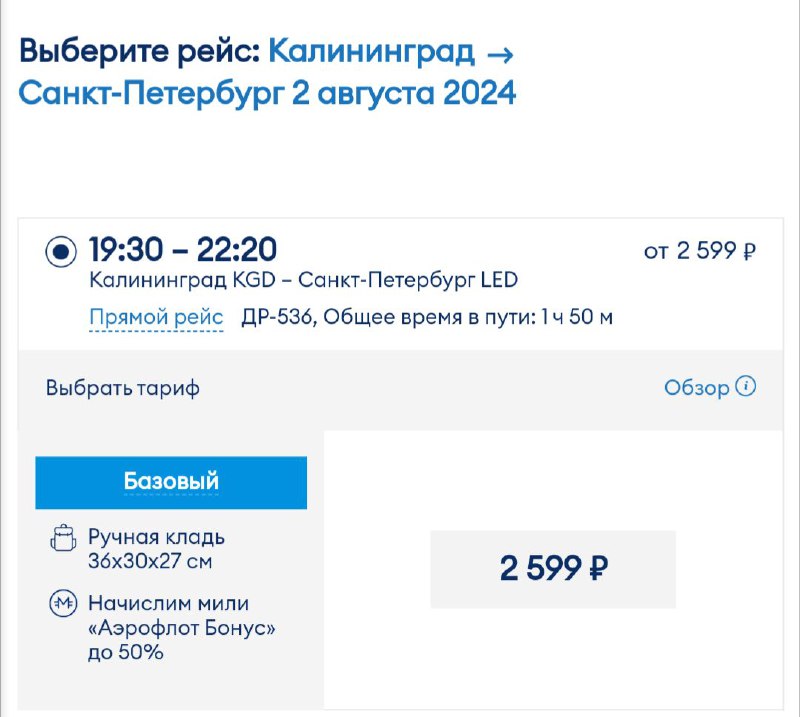
Task: Open the Обзор tariff overview link
Action: click(696, 388)
